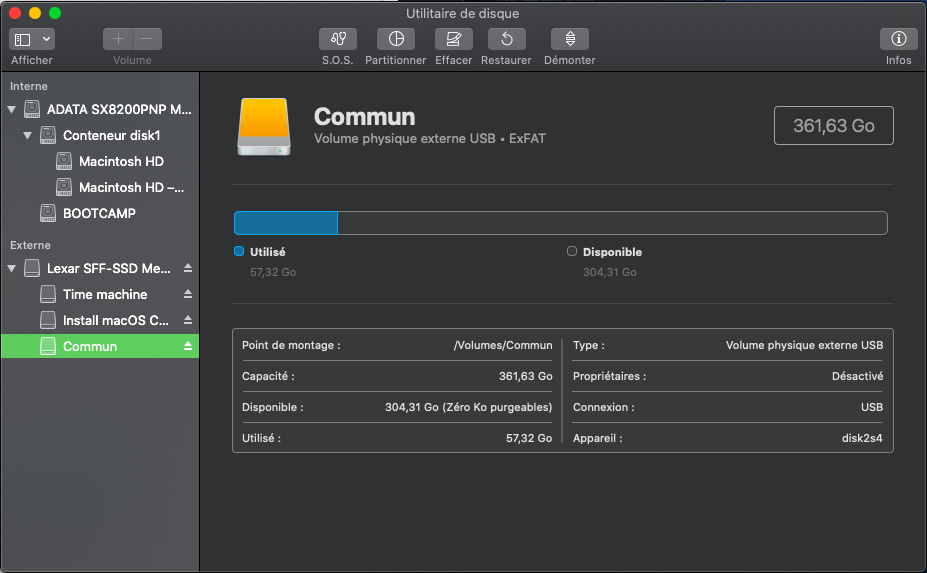Click the large Commun drive icon

point(263,127)
